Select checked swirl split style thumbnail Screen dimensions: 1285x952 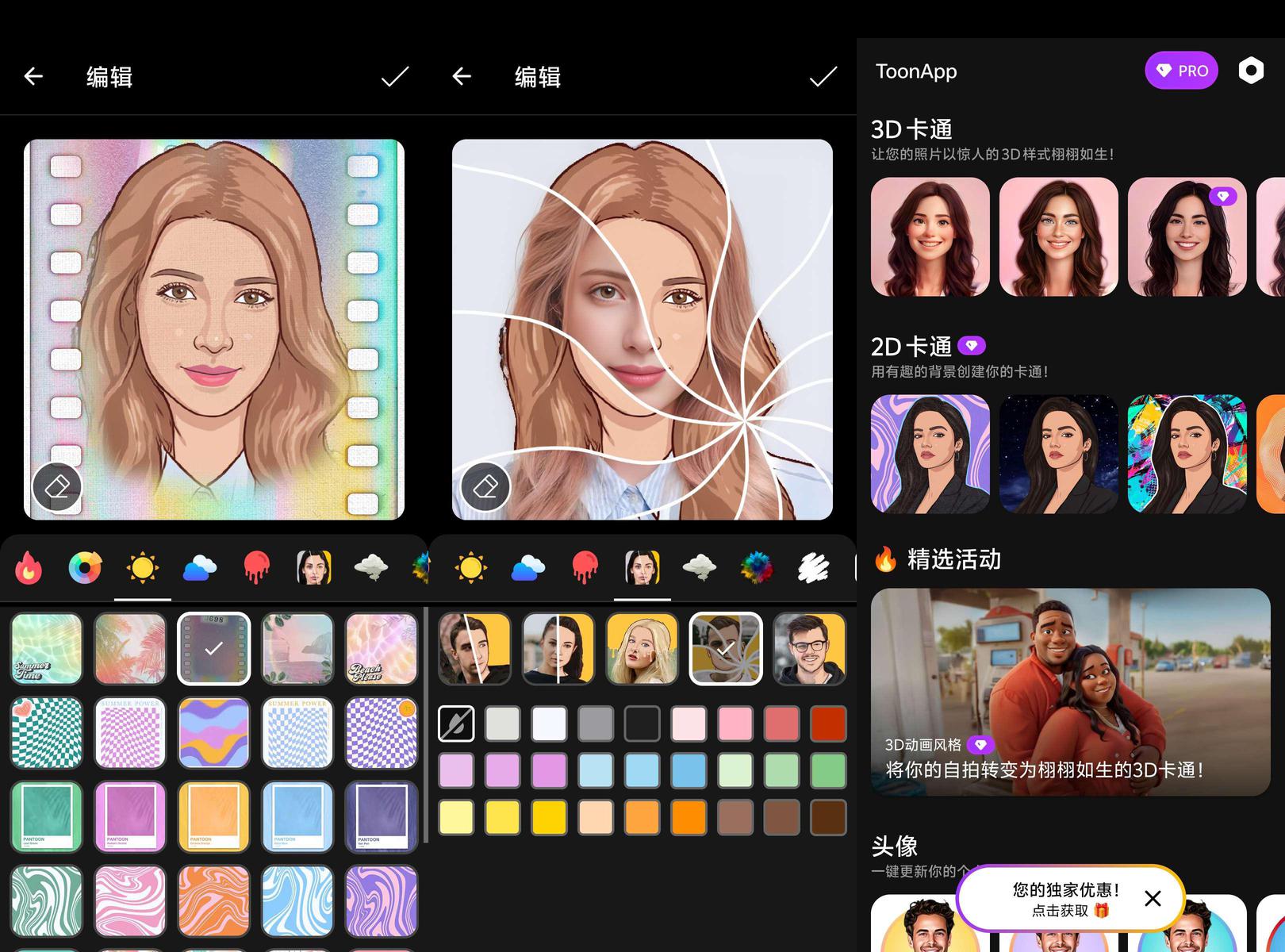(x=726, y=649)
